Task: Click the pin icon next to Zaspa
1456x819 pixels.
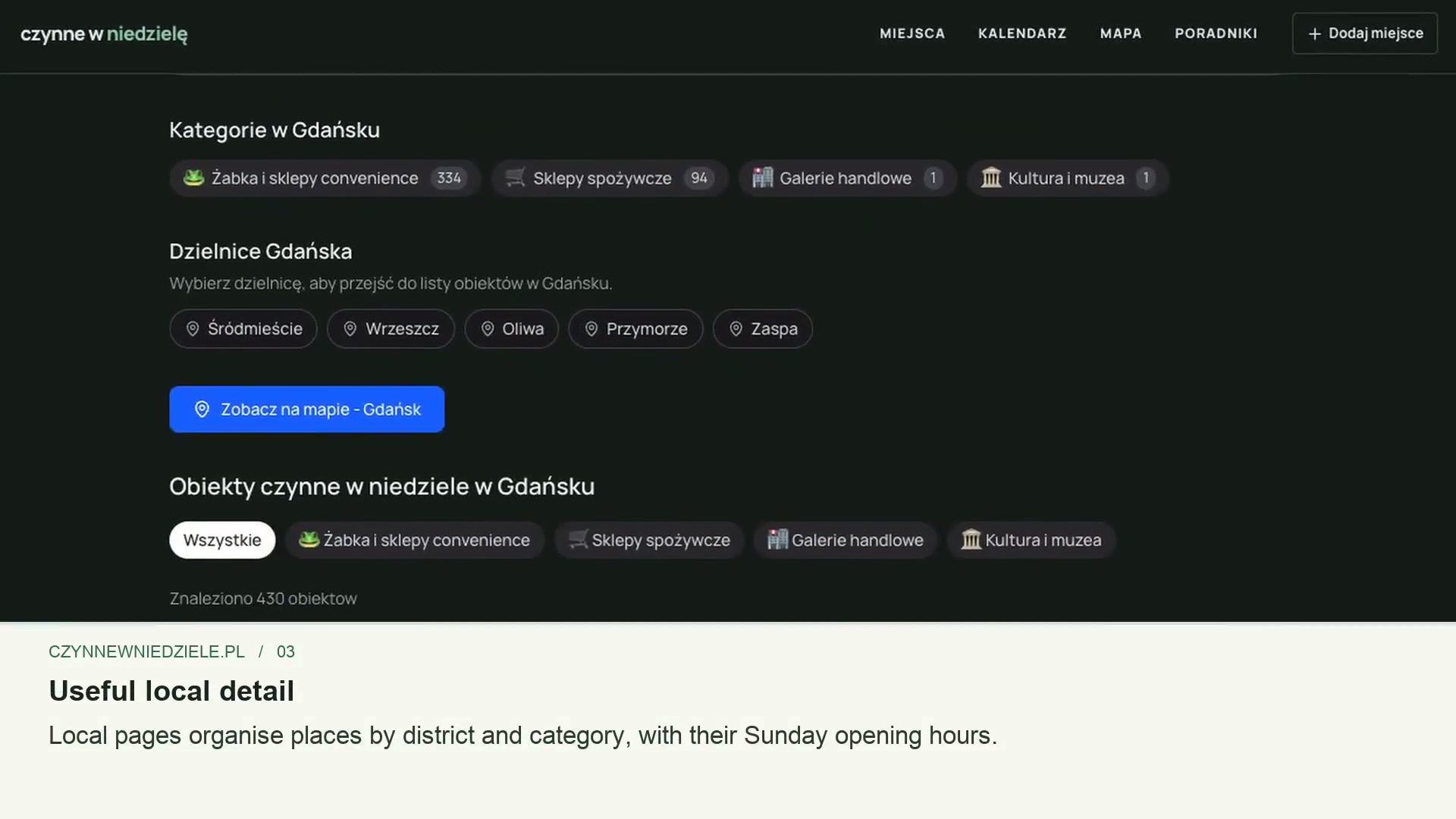Action: [736, 329]
